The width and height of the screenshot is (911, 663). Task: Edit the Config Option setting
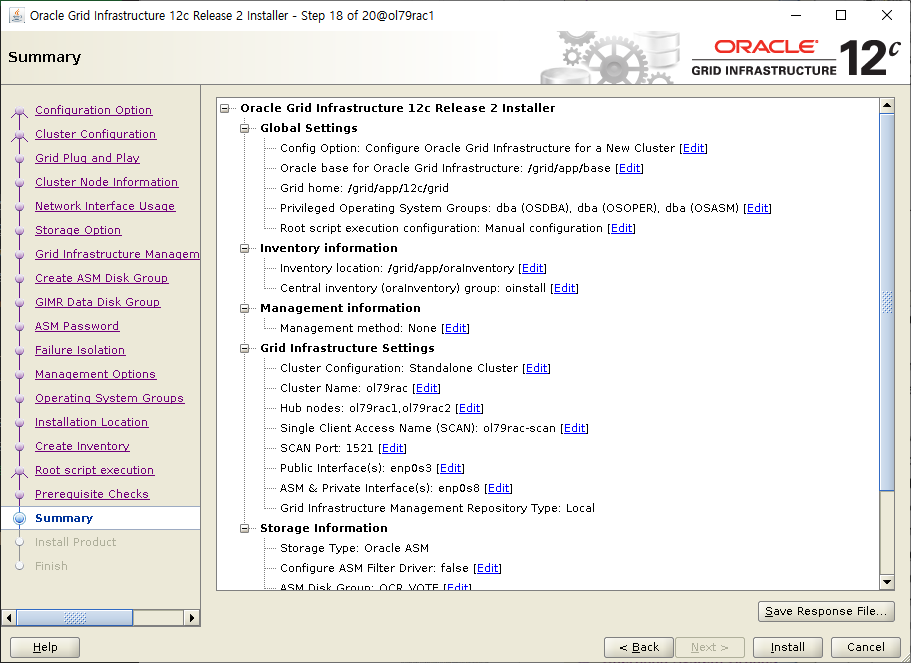(693, 148)
